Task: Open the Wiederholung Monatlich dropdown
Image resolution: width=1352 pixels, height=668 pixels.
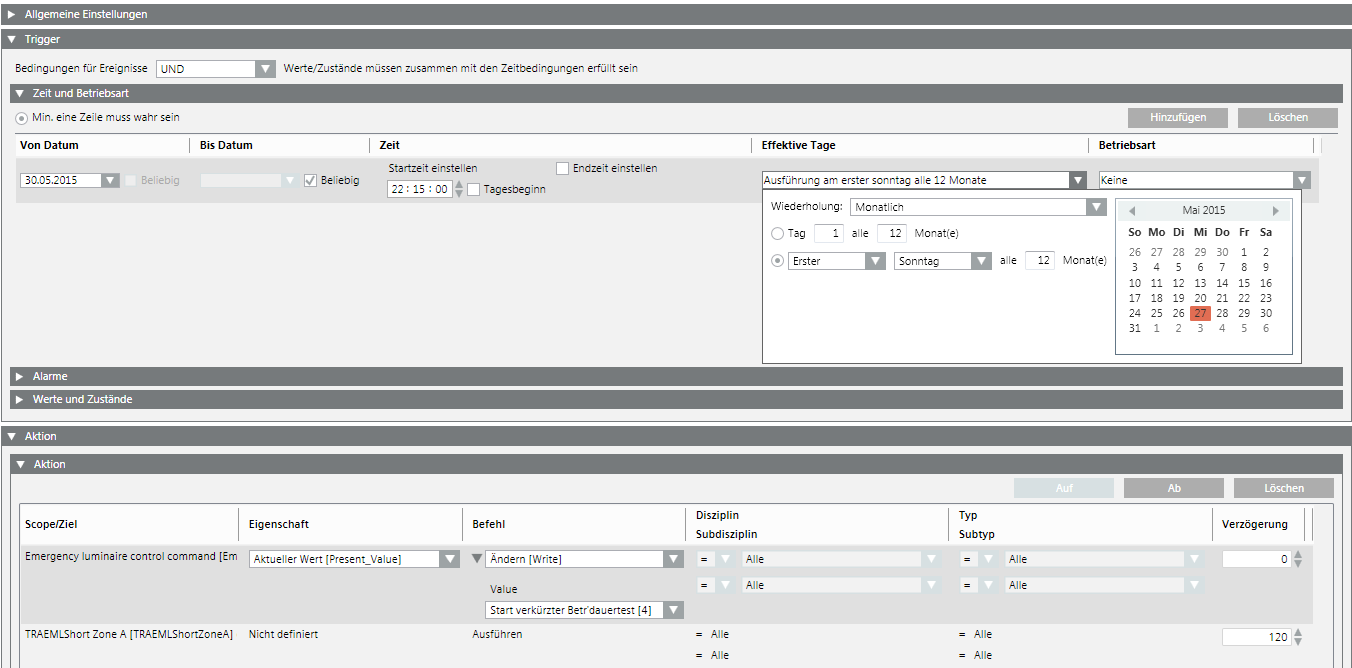Action: click(1094, 207)
